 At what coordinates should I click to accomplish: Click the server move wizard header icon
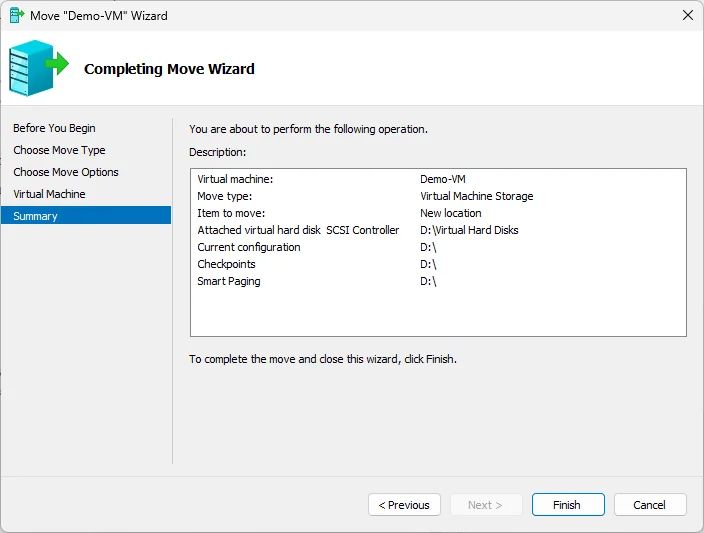coord(39,68)
